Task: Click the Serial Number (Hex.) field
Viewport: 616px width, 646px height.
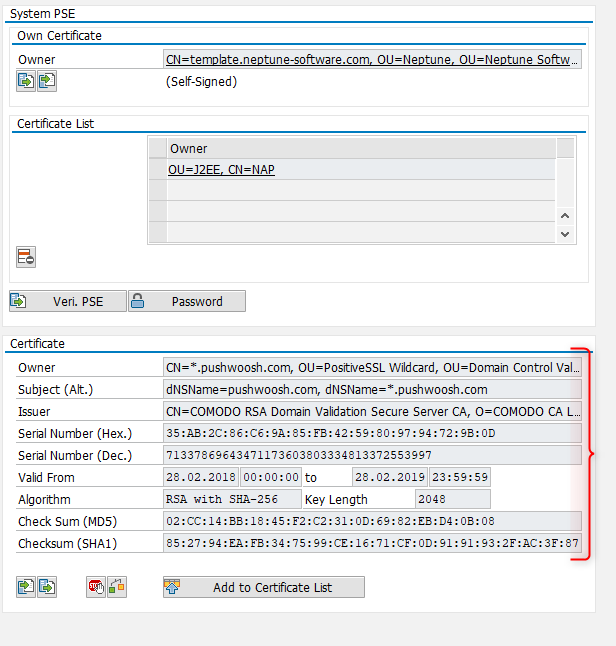Action: point(371,434)
